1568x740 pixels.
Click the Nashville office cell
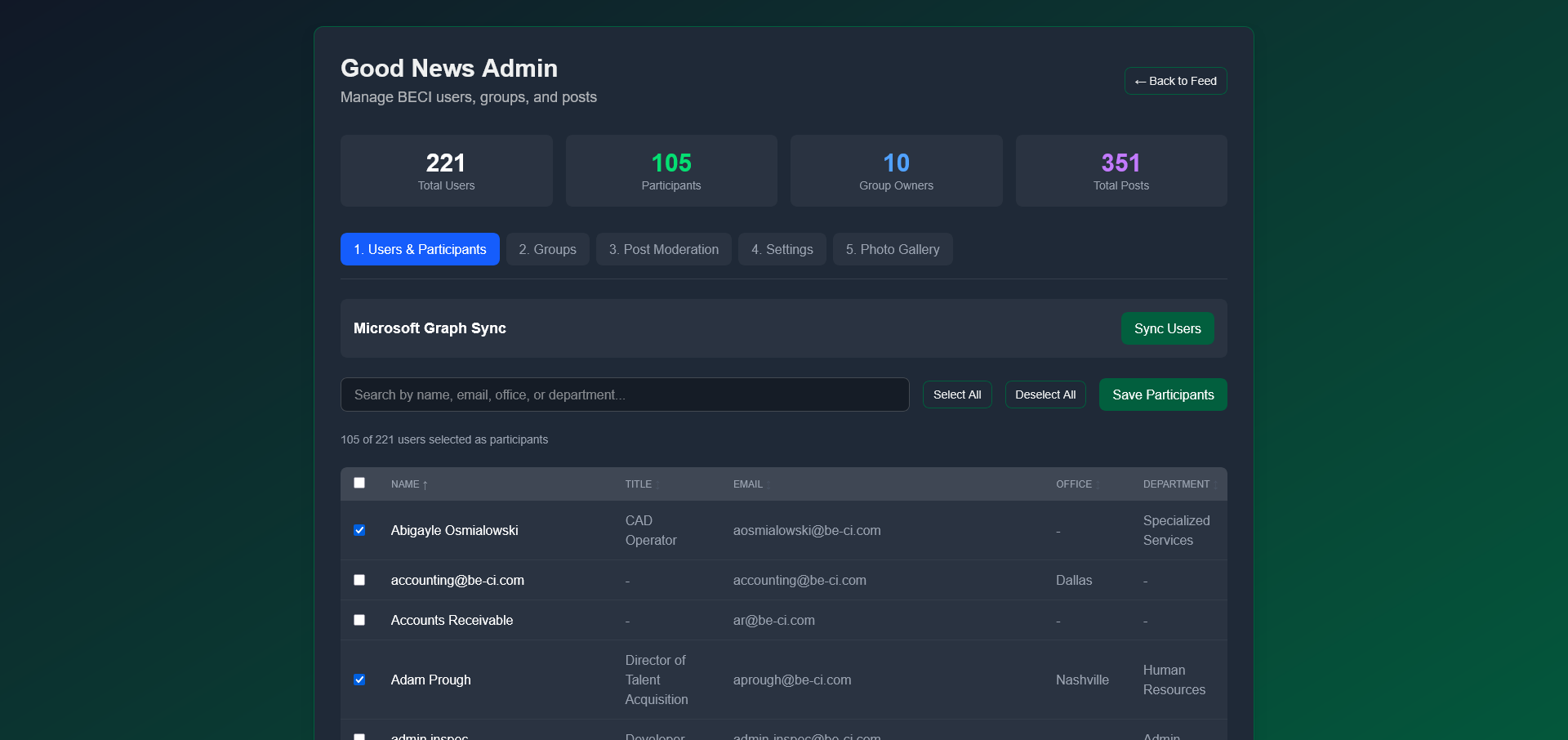(1082, 680)
